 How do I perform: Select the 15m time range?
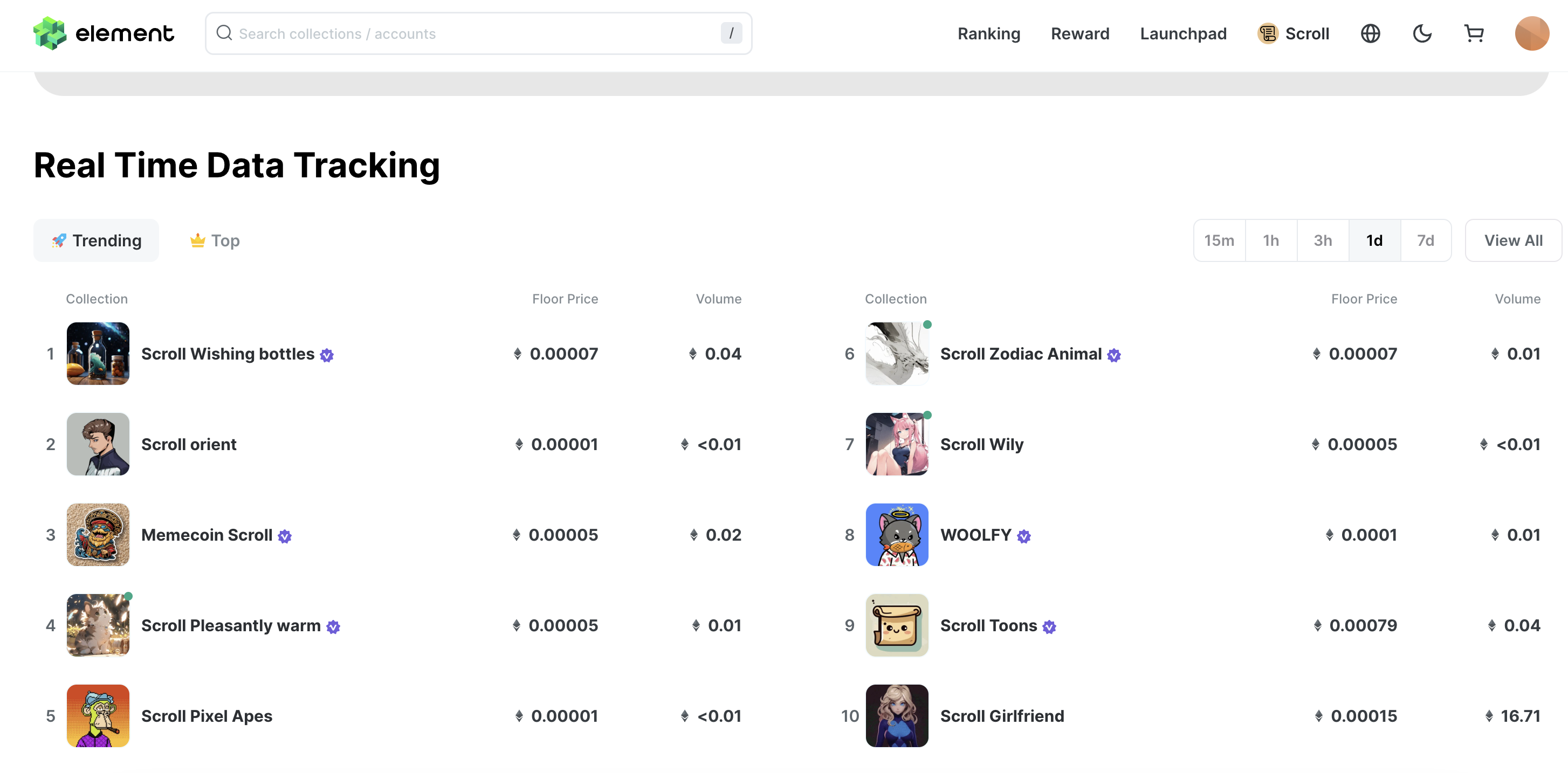1219,240
